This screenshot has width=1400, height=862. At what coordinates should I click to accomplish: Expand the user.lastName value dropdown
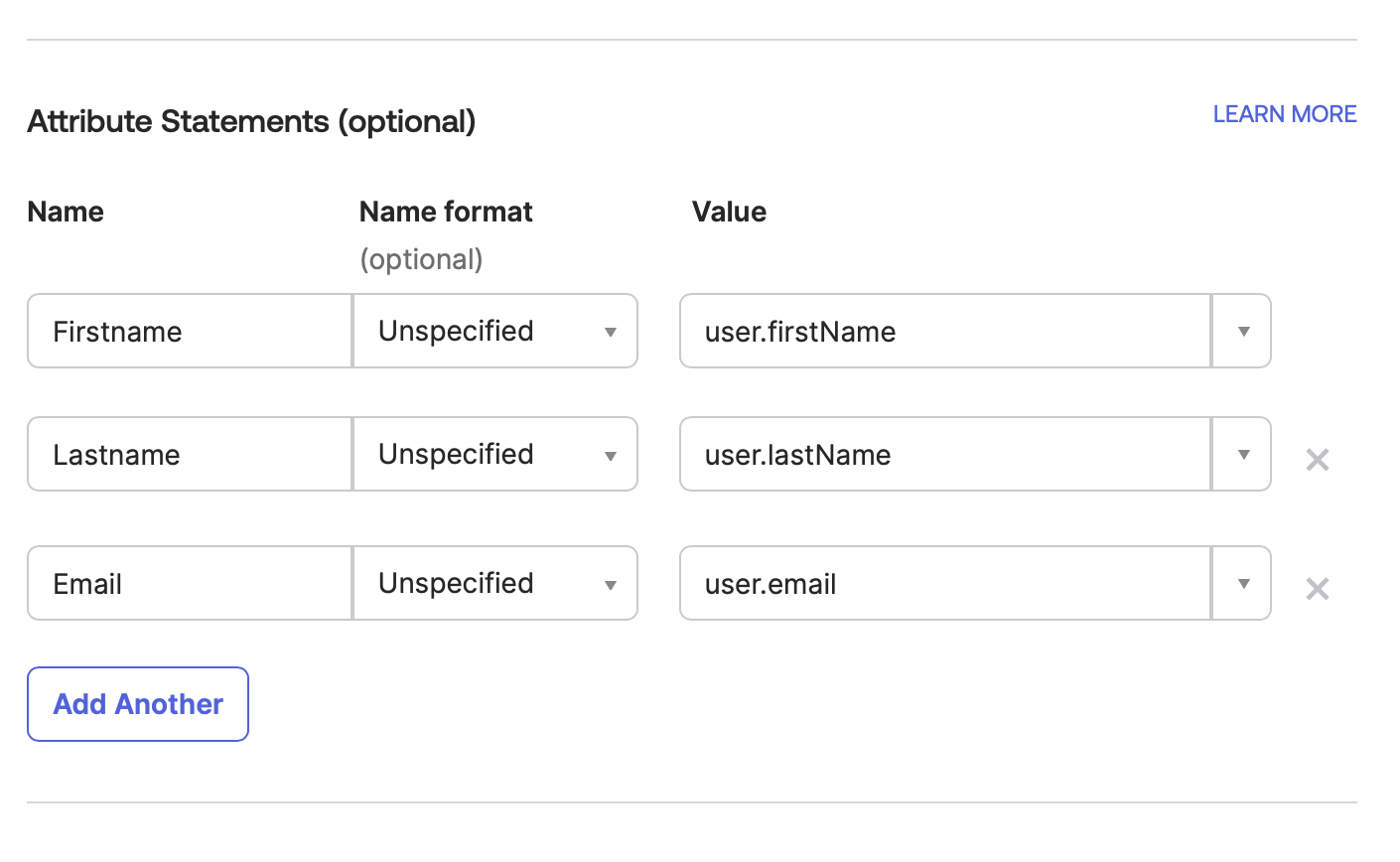pyautogui.click(x=1241, y=454)
